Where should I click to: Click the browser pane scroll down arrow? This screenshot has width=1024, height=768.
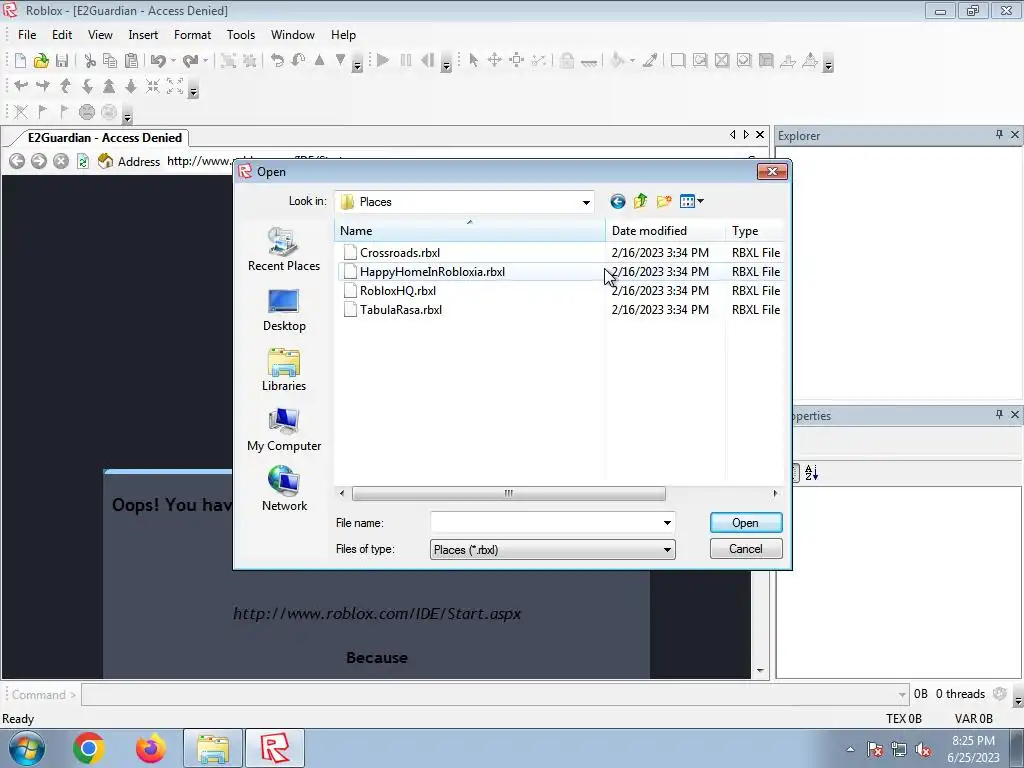tap(760, 671)
